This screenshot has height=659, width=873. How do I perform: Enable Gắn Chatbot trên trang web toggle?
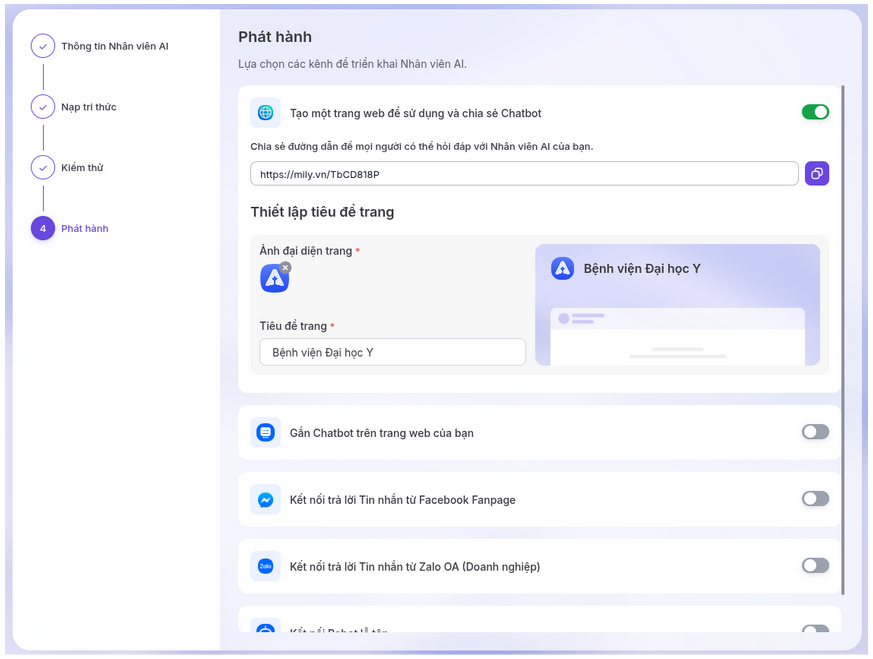point(815,432)
